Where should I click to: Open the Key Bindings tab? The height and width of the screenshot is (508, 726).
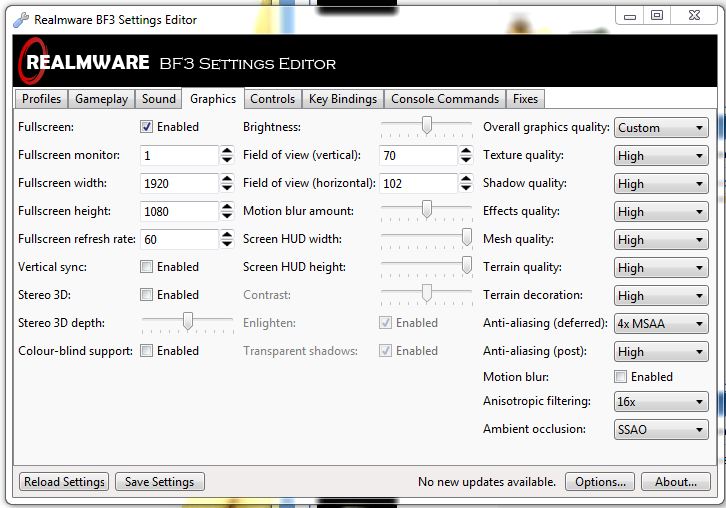click(x=343, y=99)
